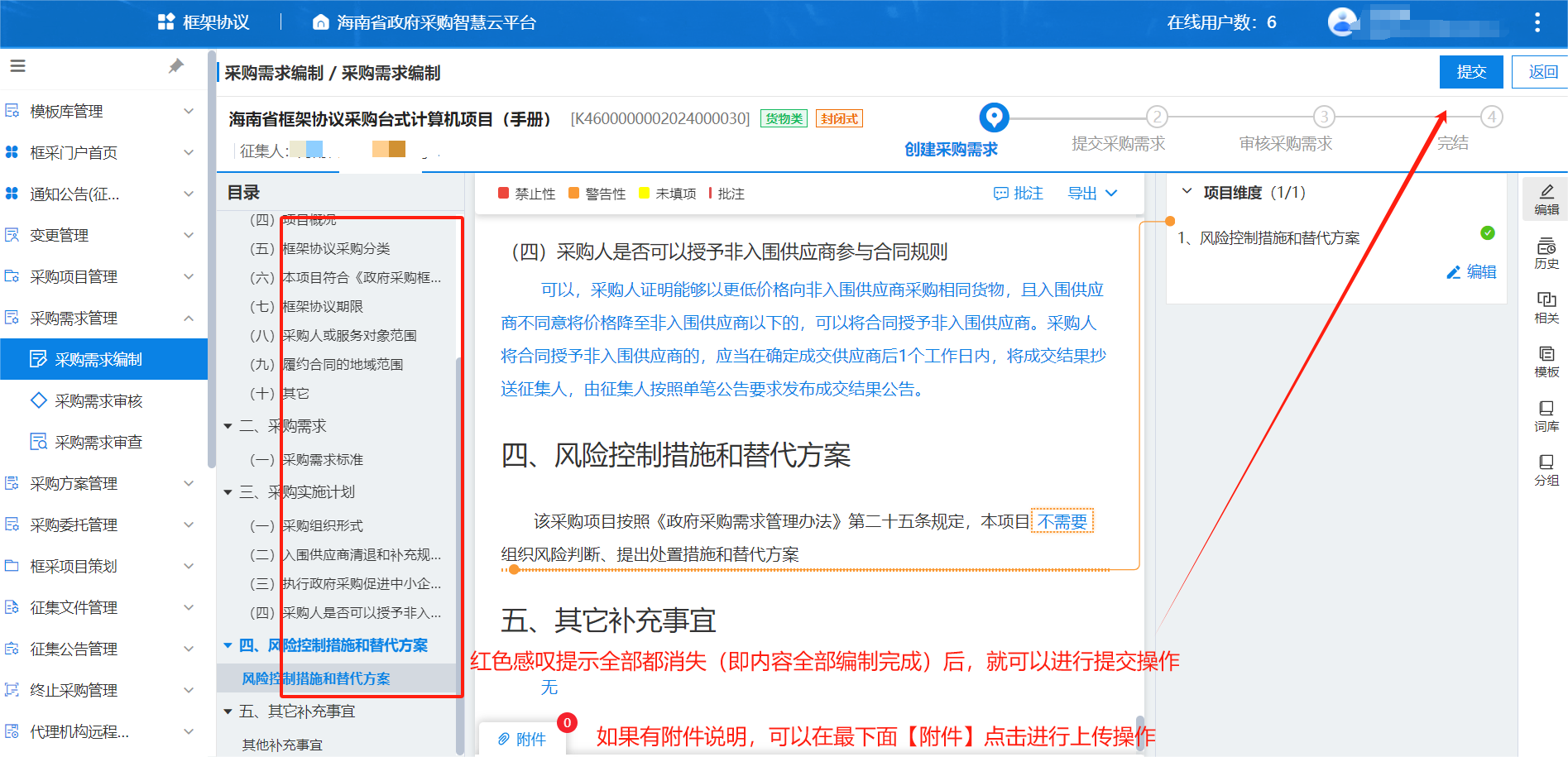Open the three-dot more options menu
Image resolution: width=1568 pixels, height=757 pixels.
pos(1537,22)
